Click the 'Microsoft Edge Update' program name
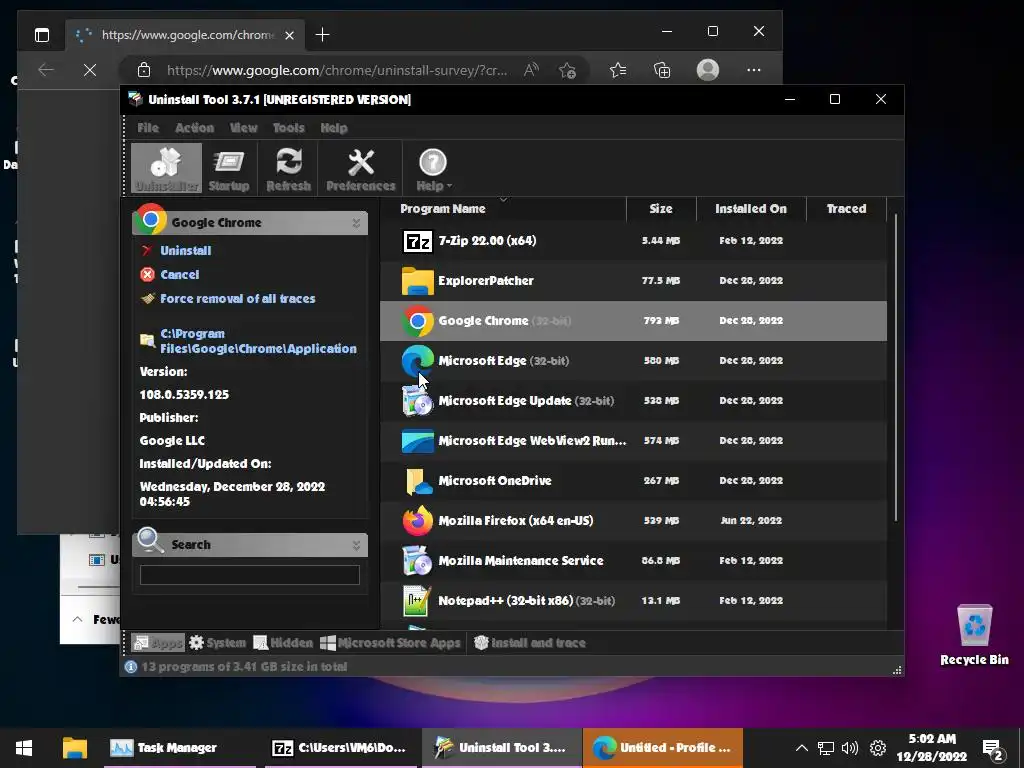 tap(505, 400)
